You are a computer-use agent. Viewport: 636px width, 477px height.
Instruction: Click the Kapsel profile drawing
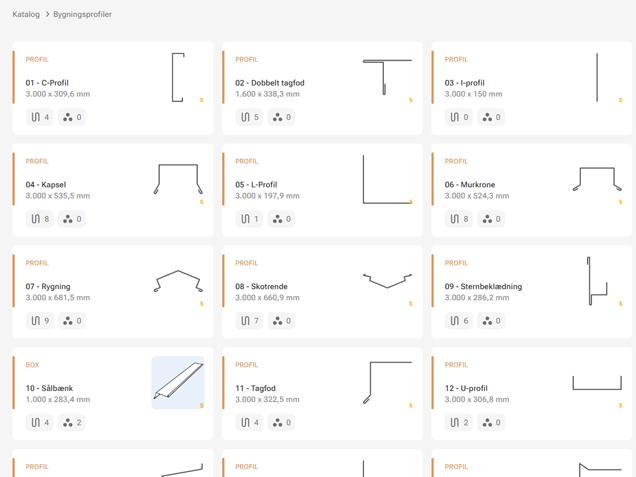coord(178,179)
